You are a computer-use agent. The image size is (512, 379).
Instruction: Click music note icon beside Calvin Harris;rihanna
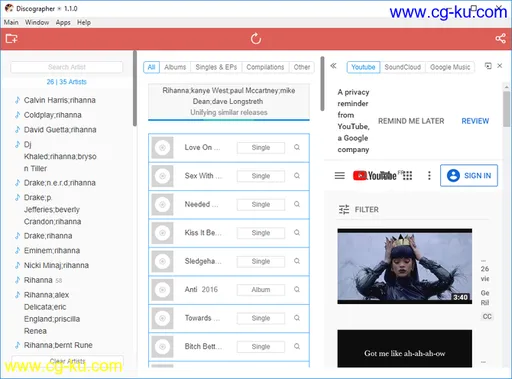pos(17,100)
